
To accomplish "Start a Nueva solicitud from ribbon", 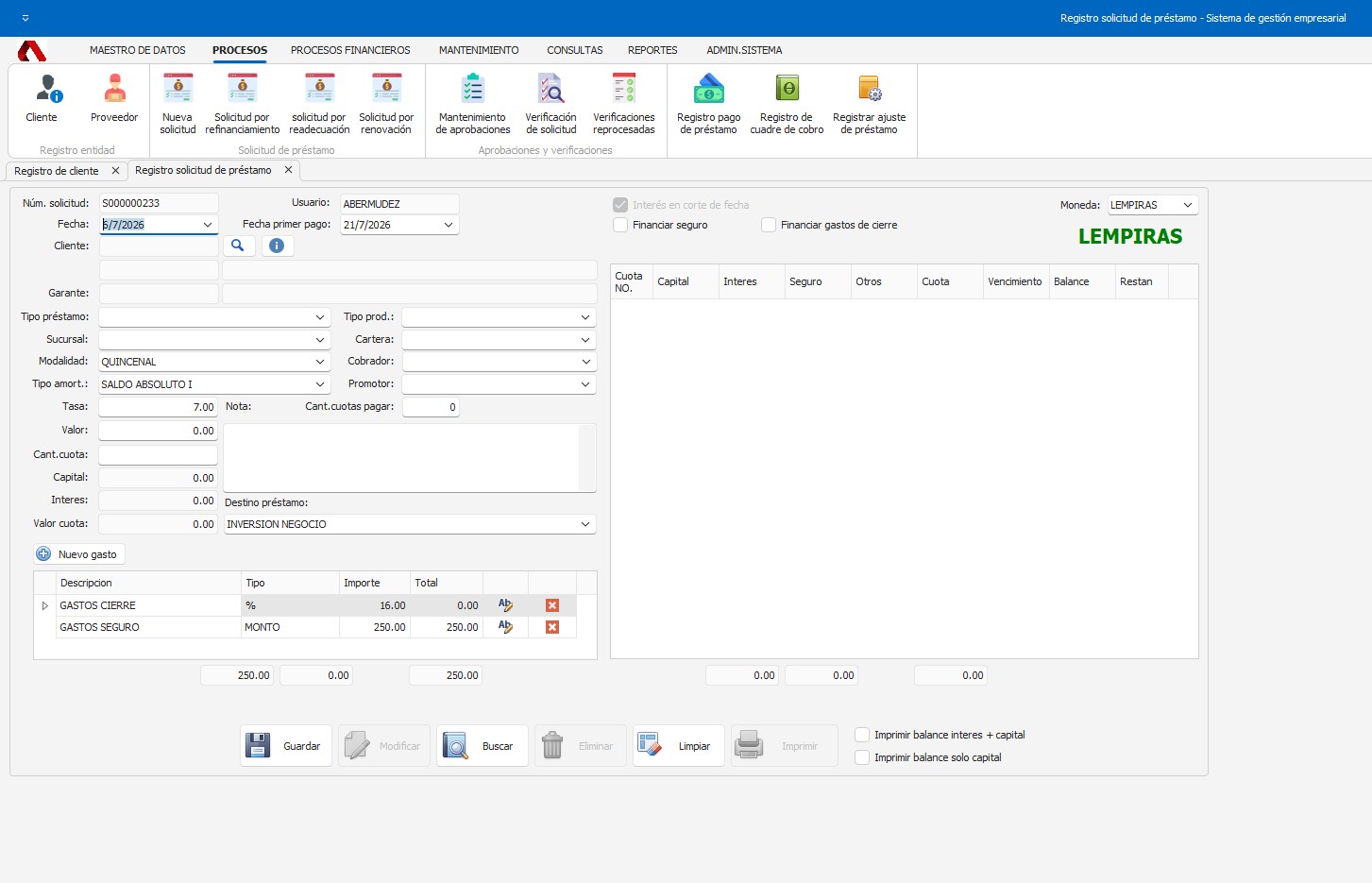I will click(178, 104).
